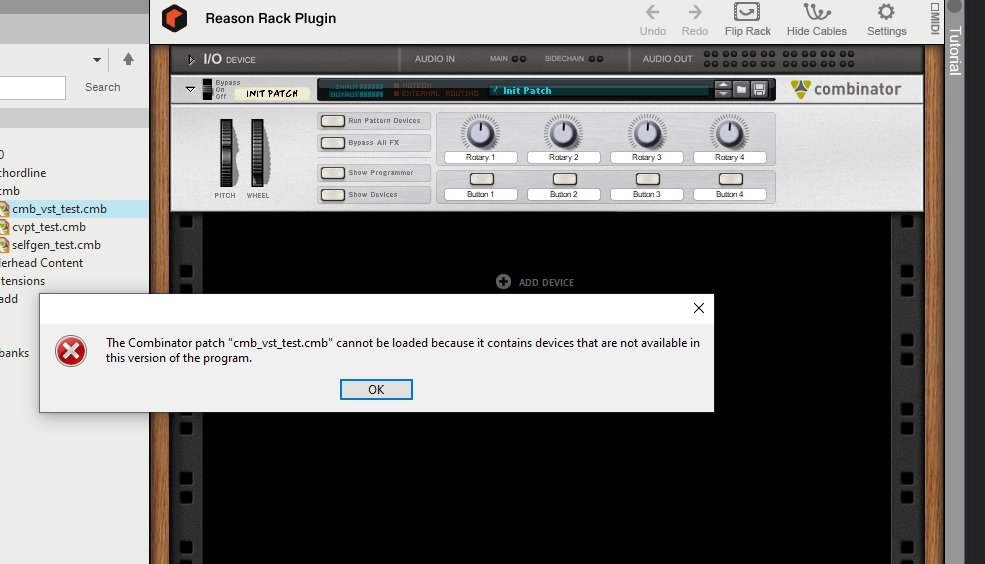Image resolution: width=985 pixels, height=564 pixels.
Task: Open the MIDI side tab
Action: click(935, 19)
